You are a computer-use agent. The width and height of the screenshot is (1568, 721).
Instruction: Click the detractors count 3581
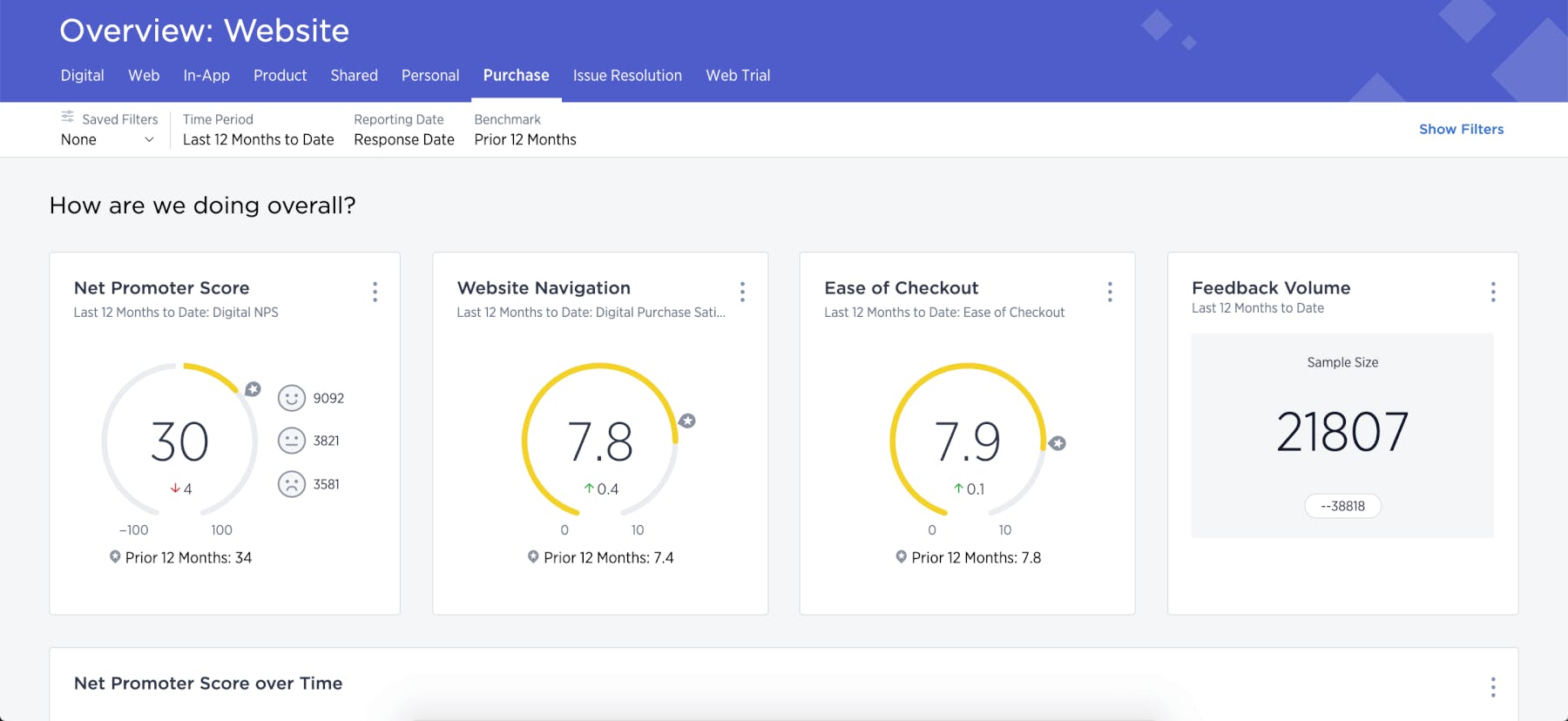327,484
